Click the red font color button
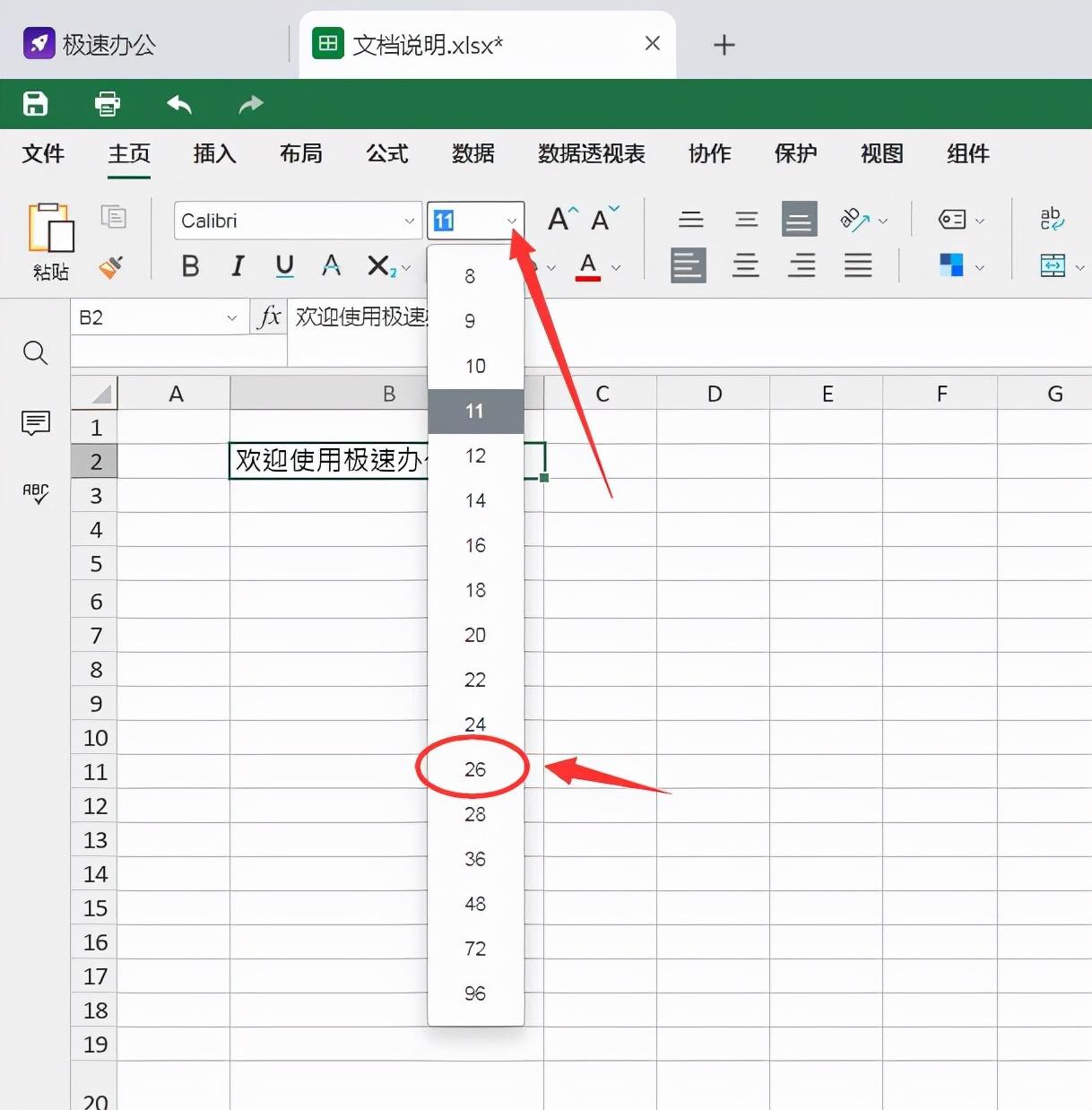Image resolution: width=1092 pixels, height=1110 pixels. [x=588, y=266]
